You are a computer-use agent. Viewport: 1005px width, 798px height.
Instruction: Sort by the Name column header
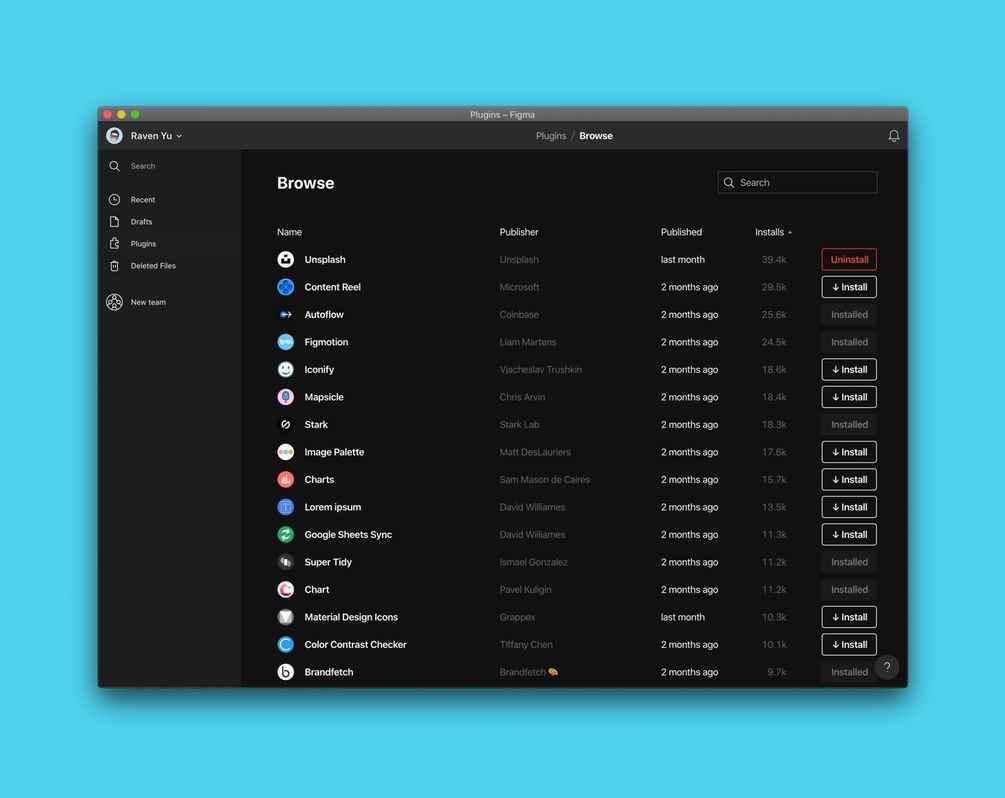[289, 232]
